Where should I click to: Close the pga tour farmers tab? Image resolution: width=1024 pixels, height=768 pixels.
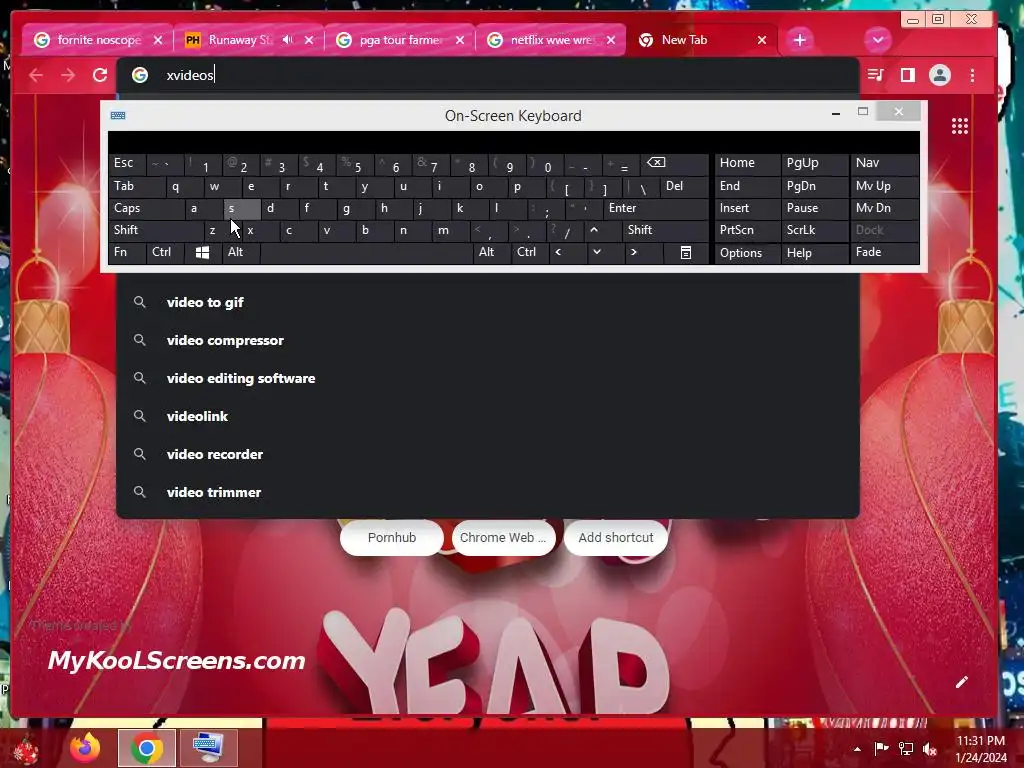pyautogui.click(x=460, y=40)
